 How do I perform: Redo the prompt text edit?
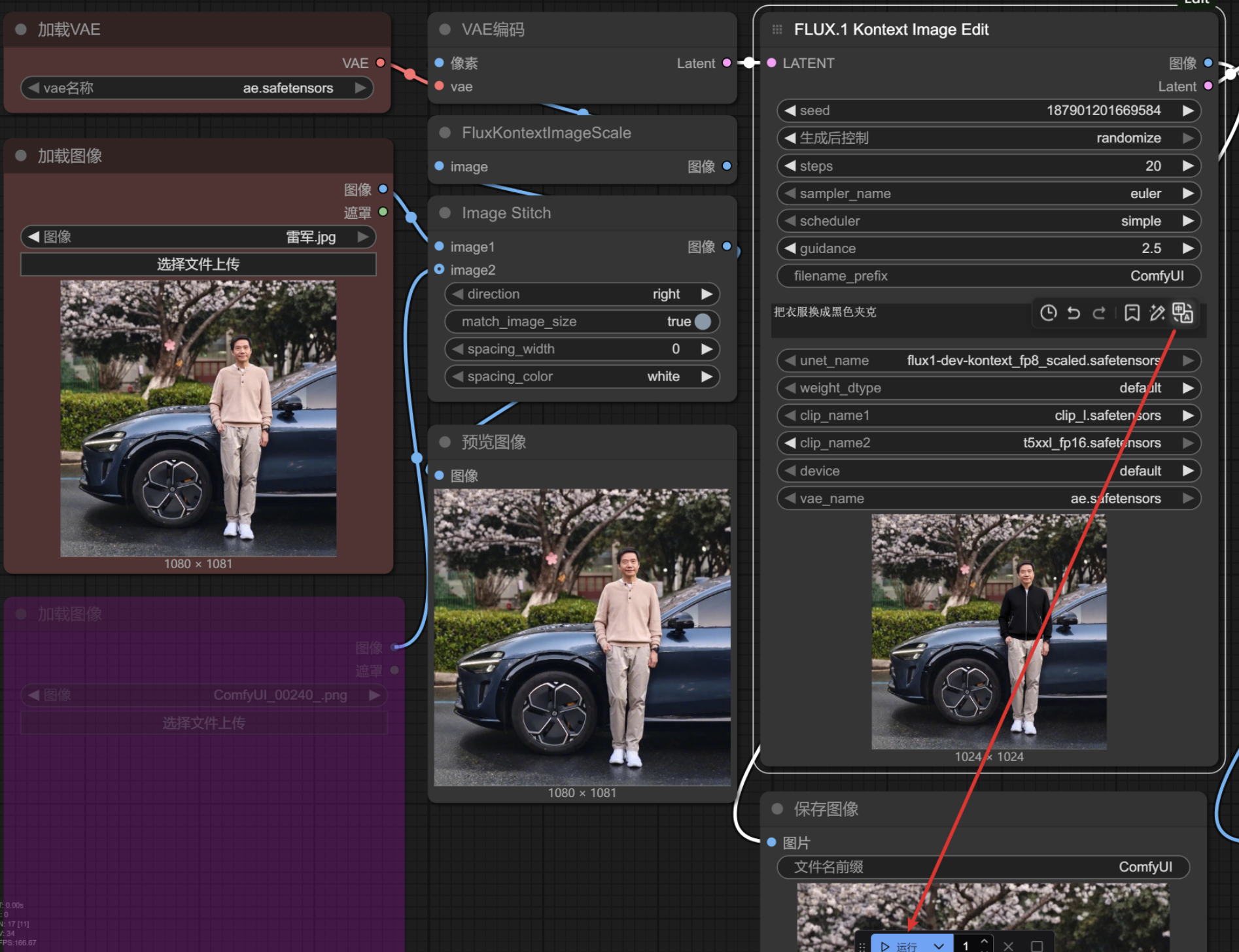coord(1100,313)
